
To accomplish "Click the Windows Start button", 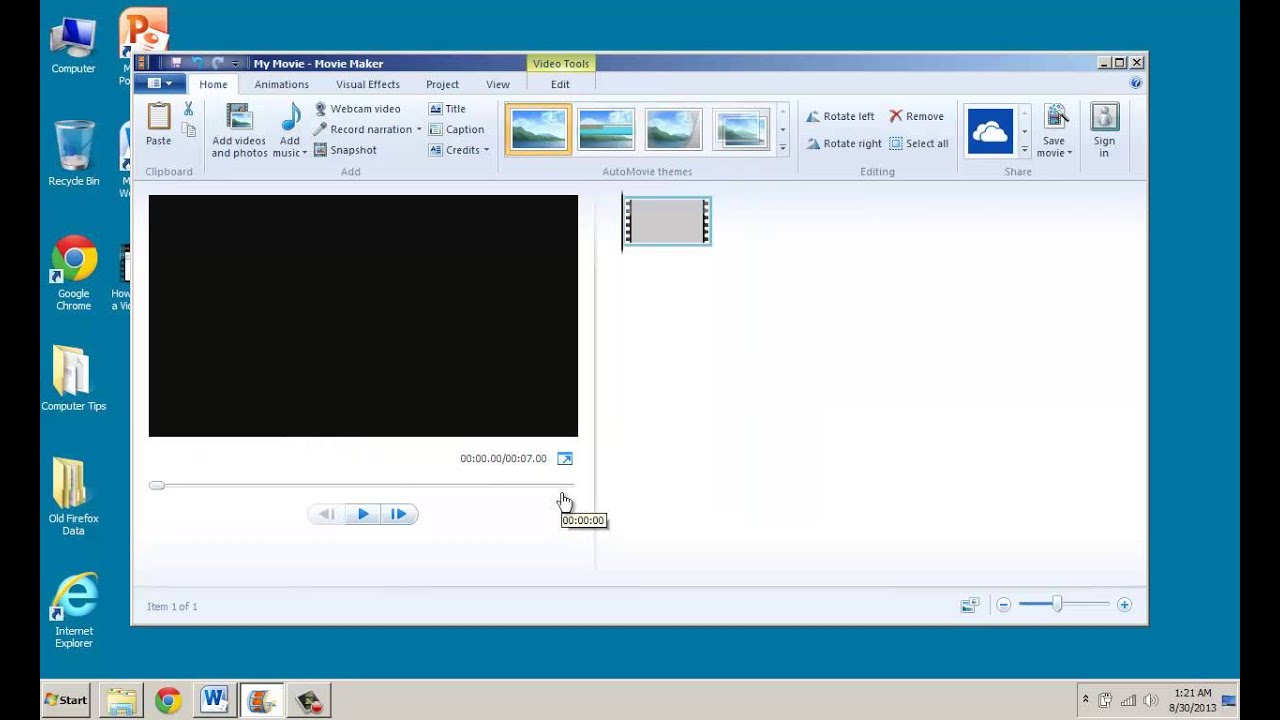I will click(66, 700).
